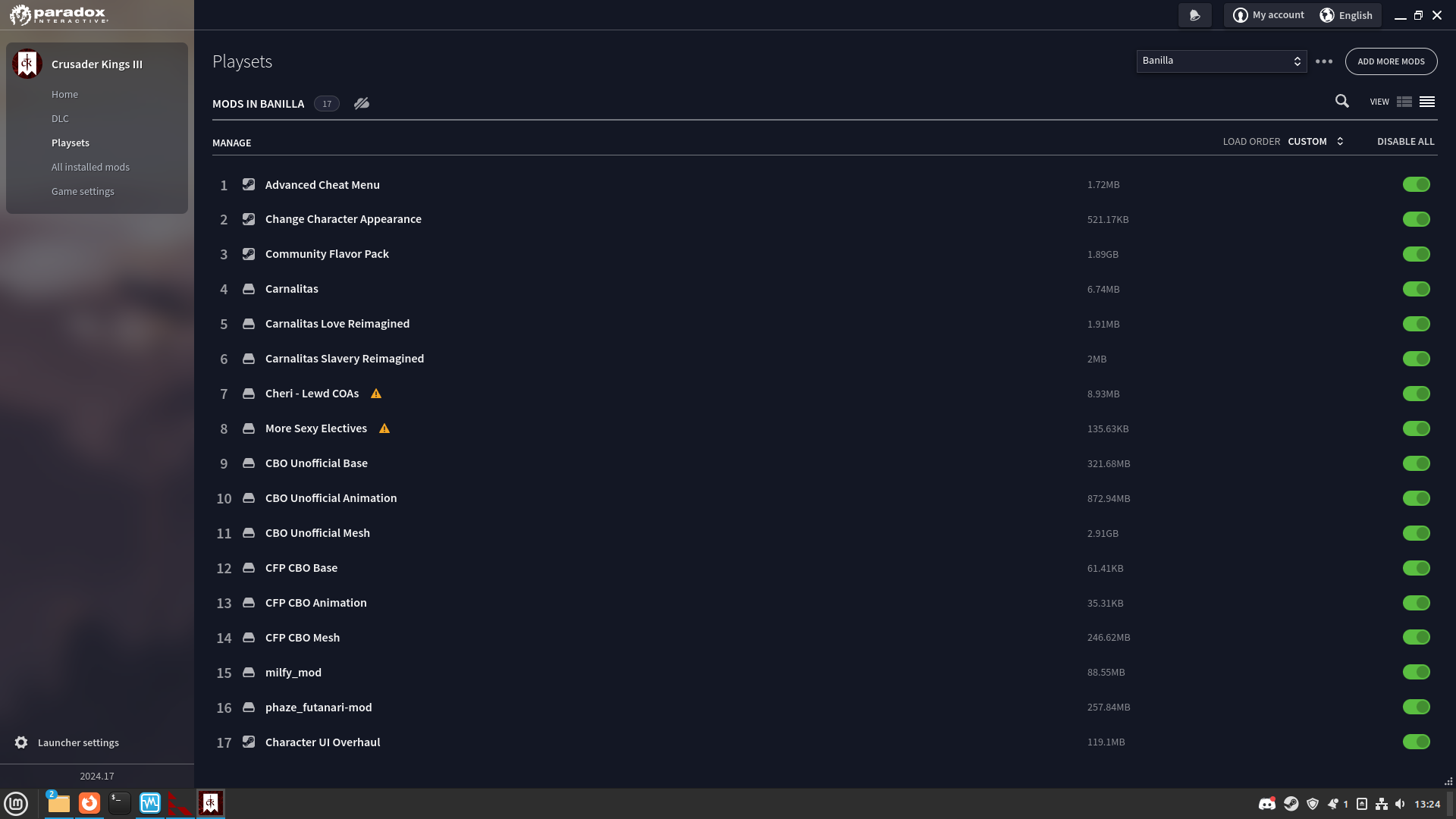This screenshot has height=819, width=1456.
Task: Click the network tray icon
Action: pos(1382,804)
